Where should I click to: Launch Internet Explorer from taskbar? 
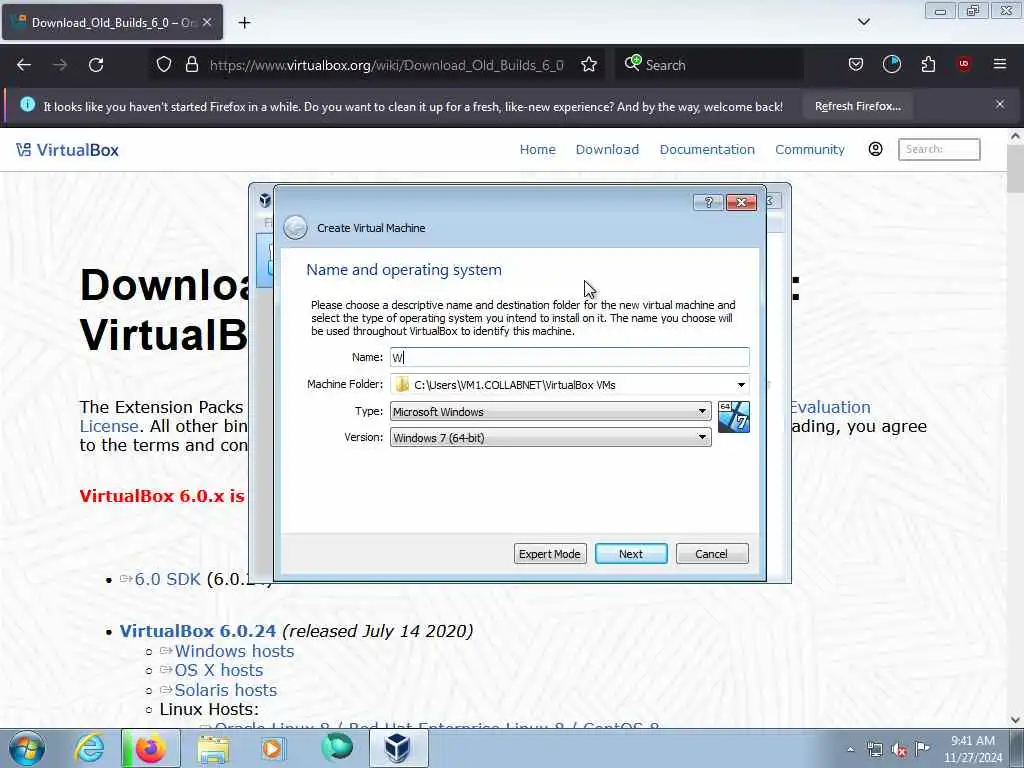[x=89, y=749]
